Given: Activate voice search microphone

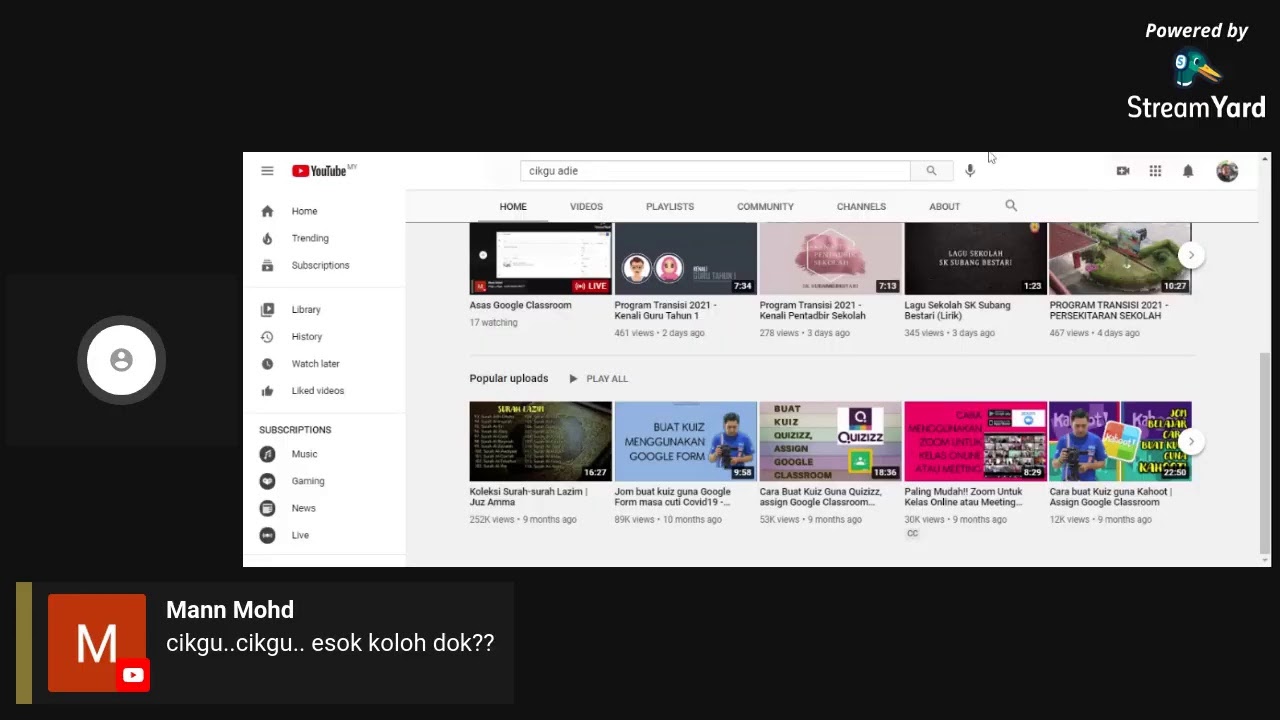Looking at the screenshot, I should [970, 171].
